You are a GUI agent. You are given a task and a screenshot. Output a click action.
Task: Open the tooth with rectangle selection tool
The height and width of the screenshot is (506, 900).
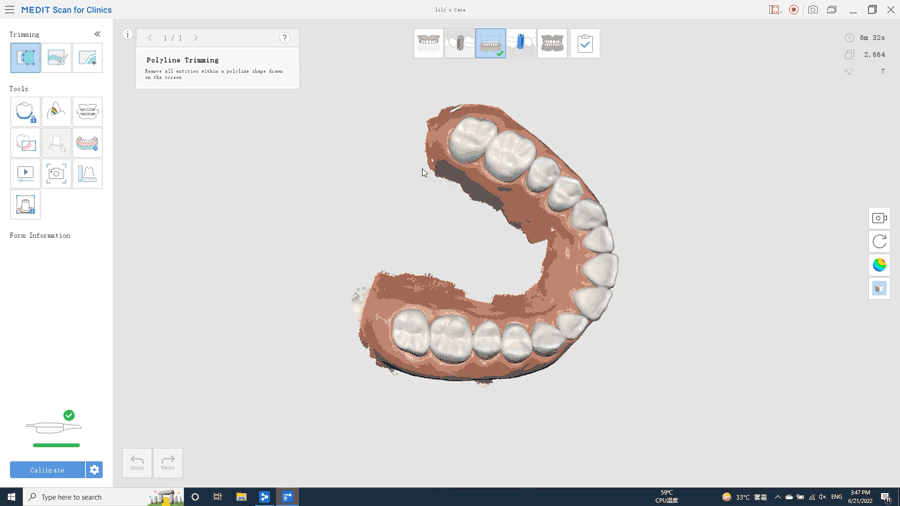pyautogui.click(x=25, y=143)
